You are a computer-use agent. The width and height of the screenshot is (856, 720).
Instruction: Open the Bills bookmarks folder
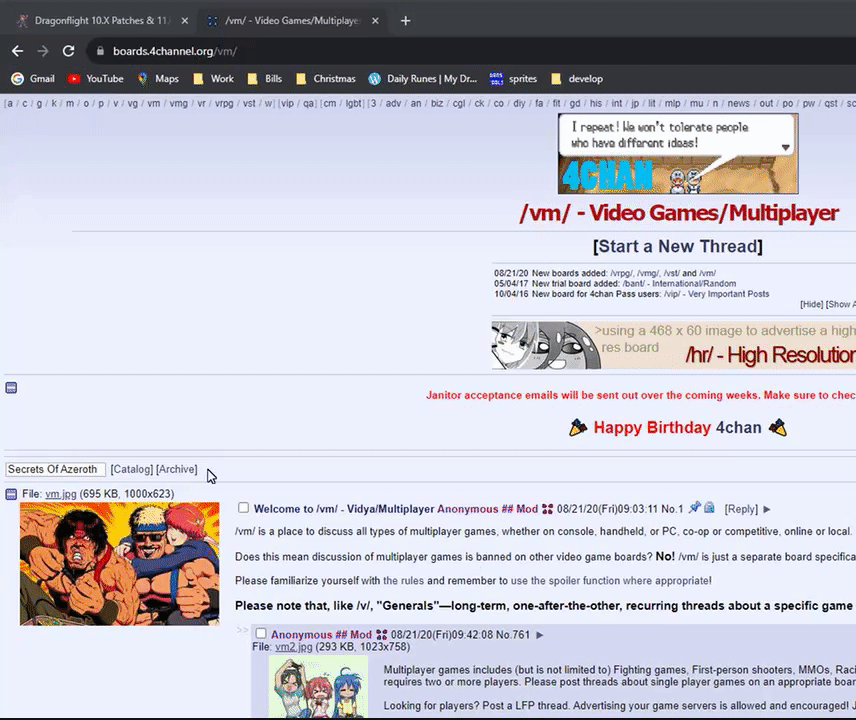(265, 79)
